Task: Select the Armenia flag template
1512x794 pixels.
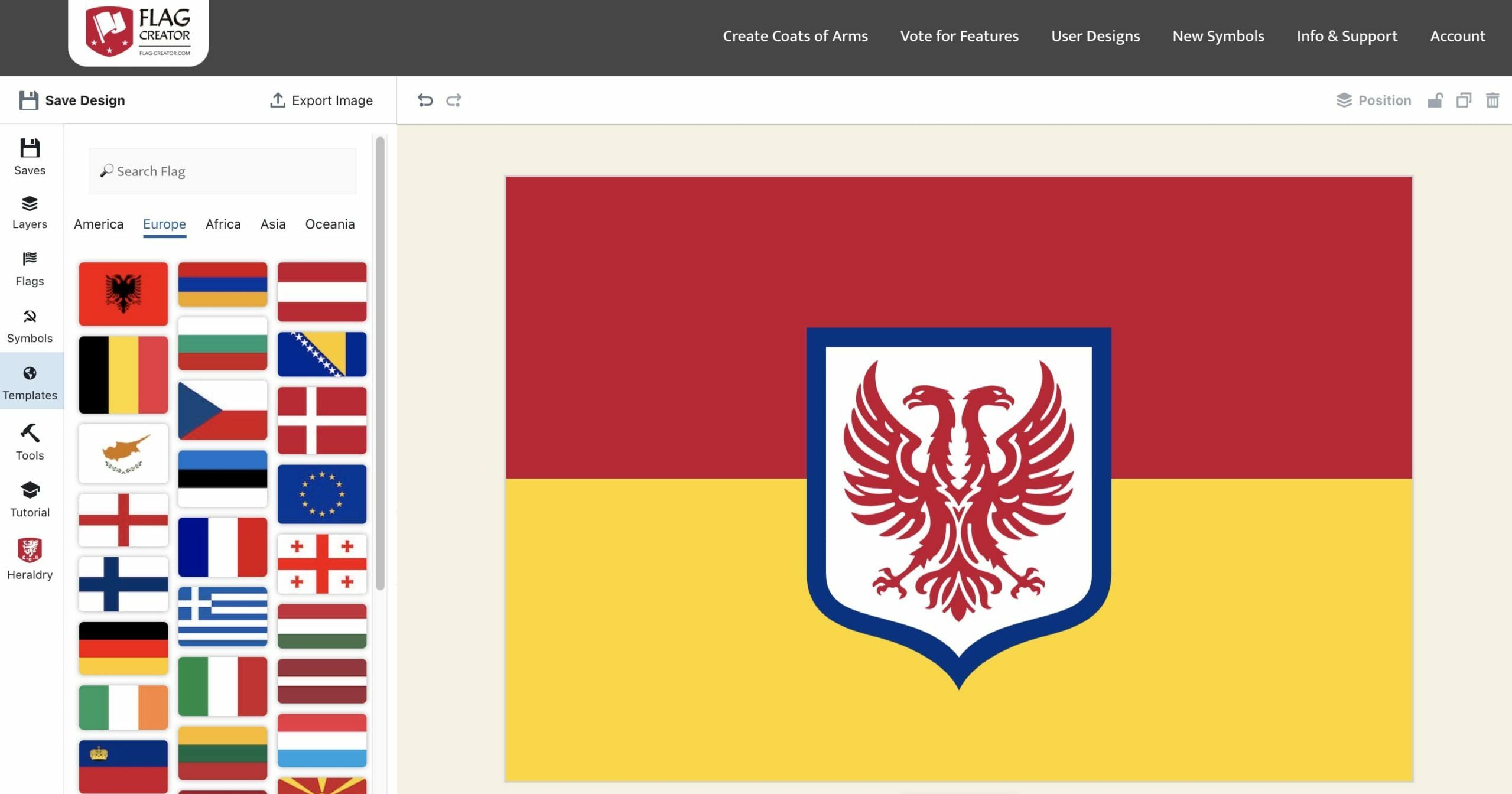Action: coord(223,285)
